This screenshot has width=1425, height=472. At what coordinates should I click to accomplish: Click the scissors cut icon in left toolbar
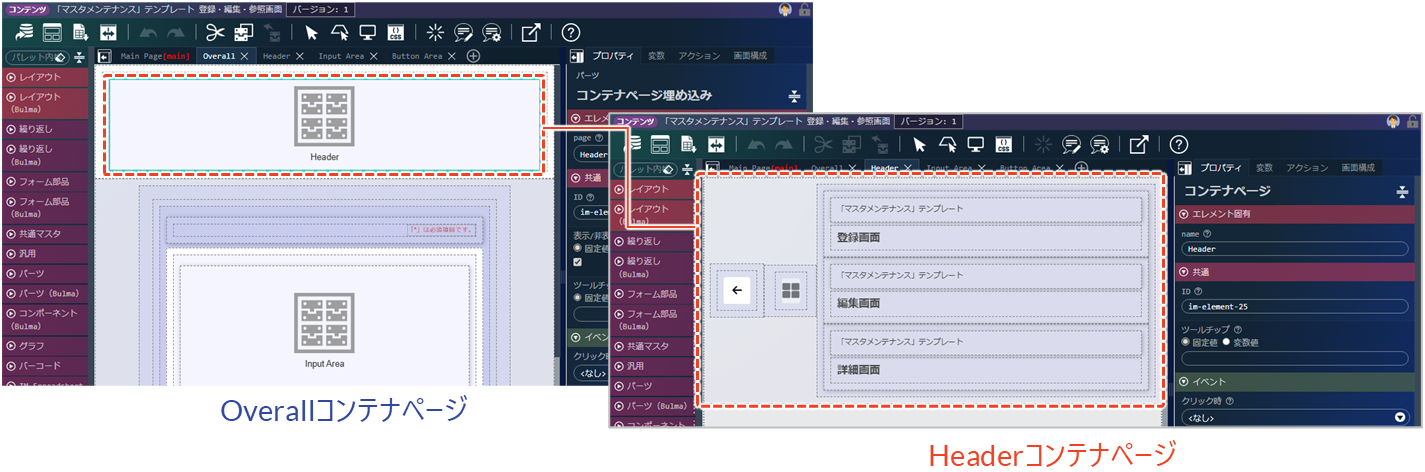click(213, 32)
